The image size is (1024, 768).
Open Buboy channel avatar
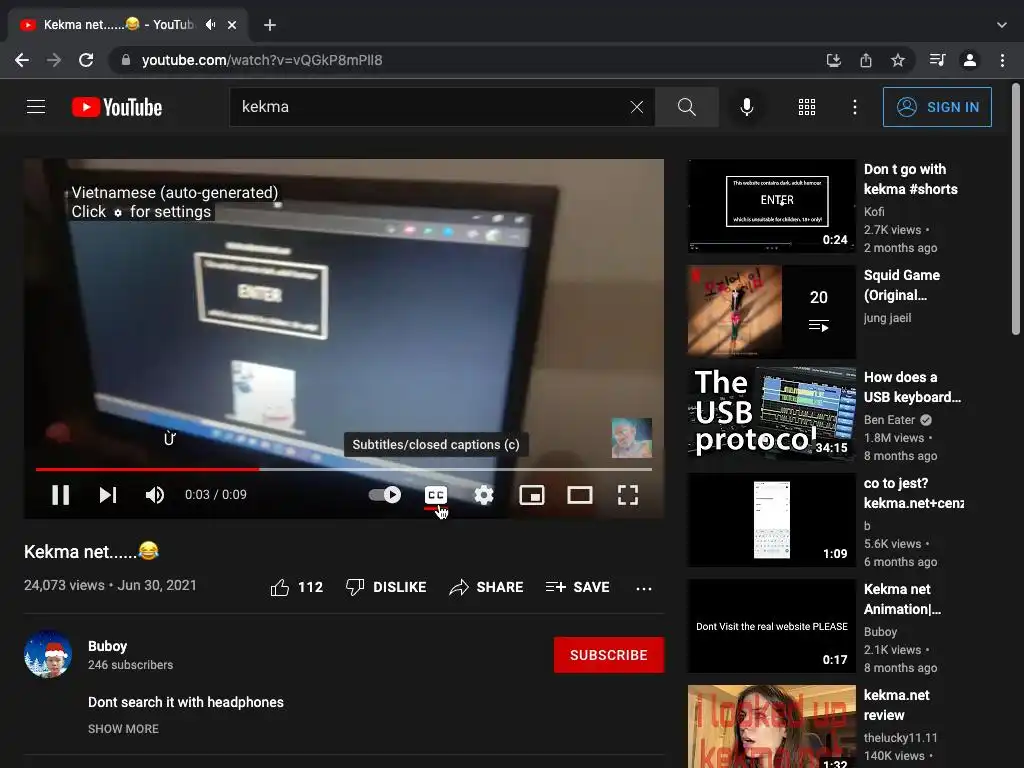click(x=48, y=654)
